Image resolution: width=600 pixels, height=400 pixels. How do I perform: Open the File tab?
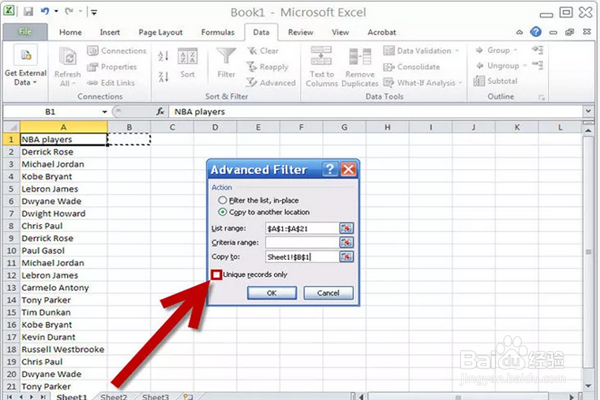click(25, 32)
